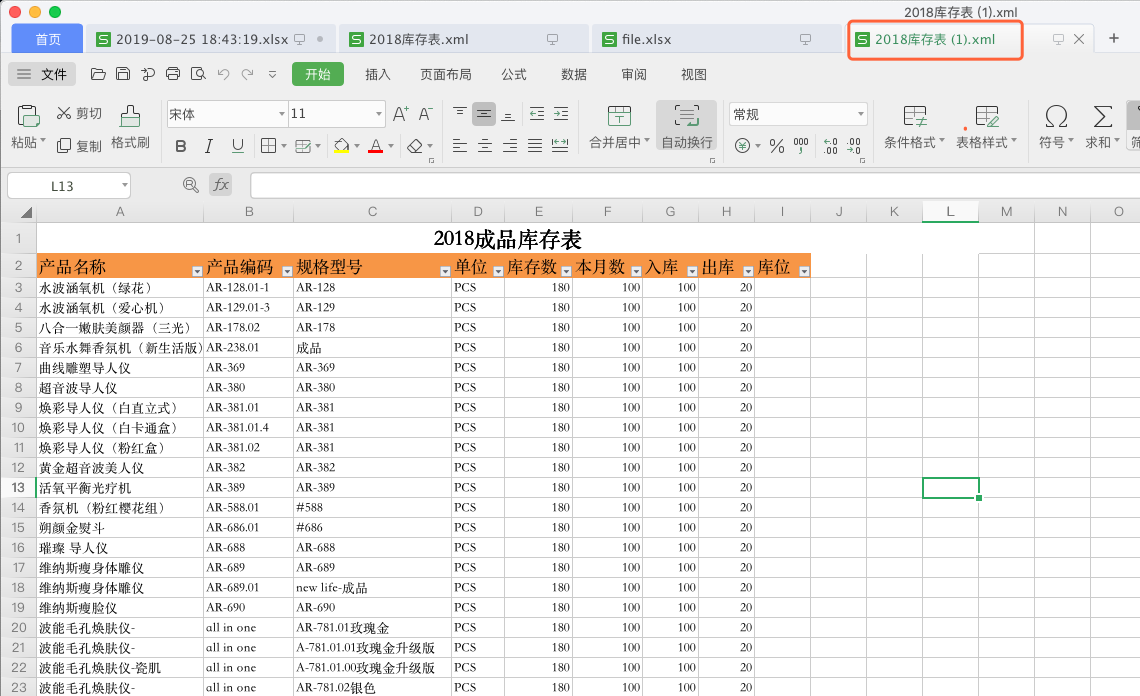Redo the last undone action
The image size is (1140, 696).
[x=248, y=74]
